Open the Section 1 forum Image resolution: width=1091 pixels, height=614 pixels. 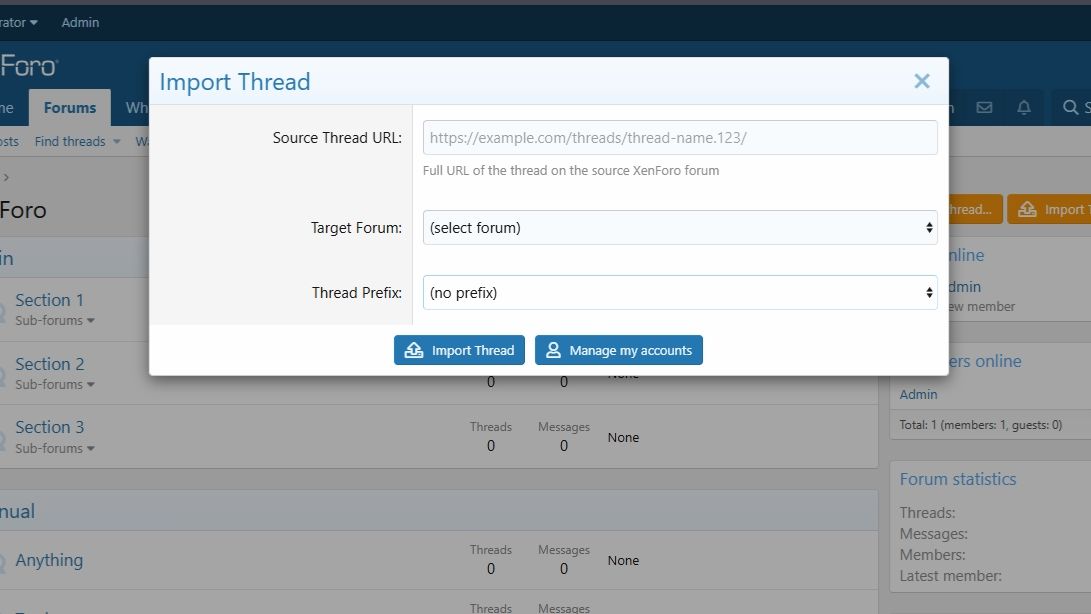tap(49, 300)
